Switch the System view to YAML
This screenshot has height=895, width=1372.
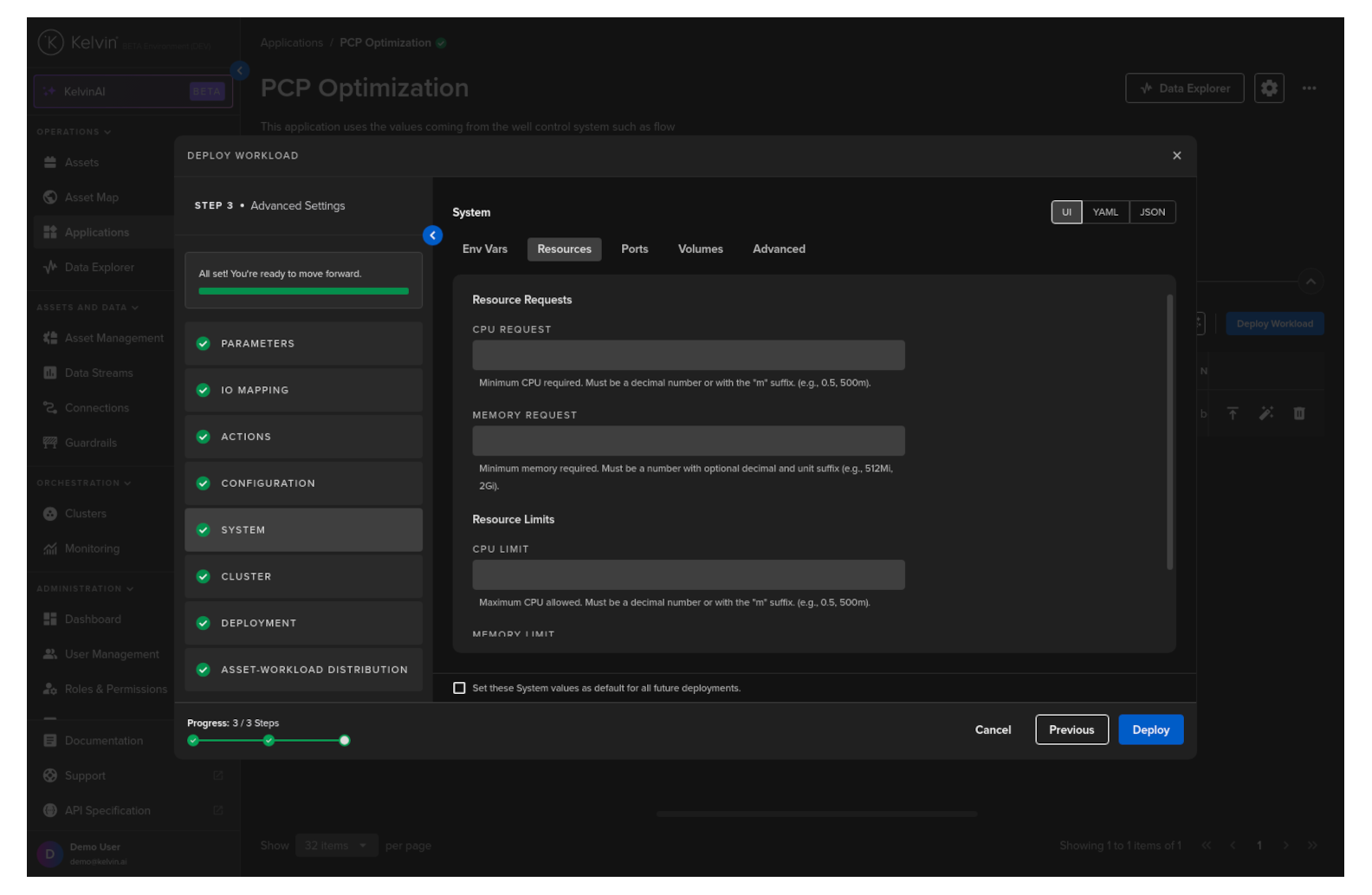coord(1104,212)
